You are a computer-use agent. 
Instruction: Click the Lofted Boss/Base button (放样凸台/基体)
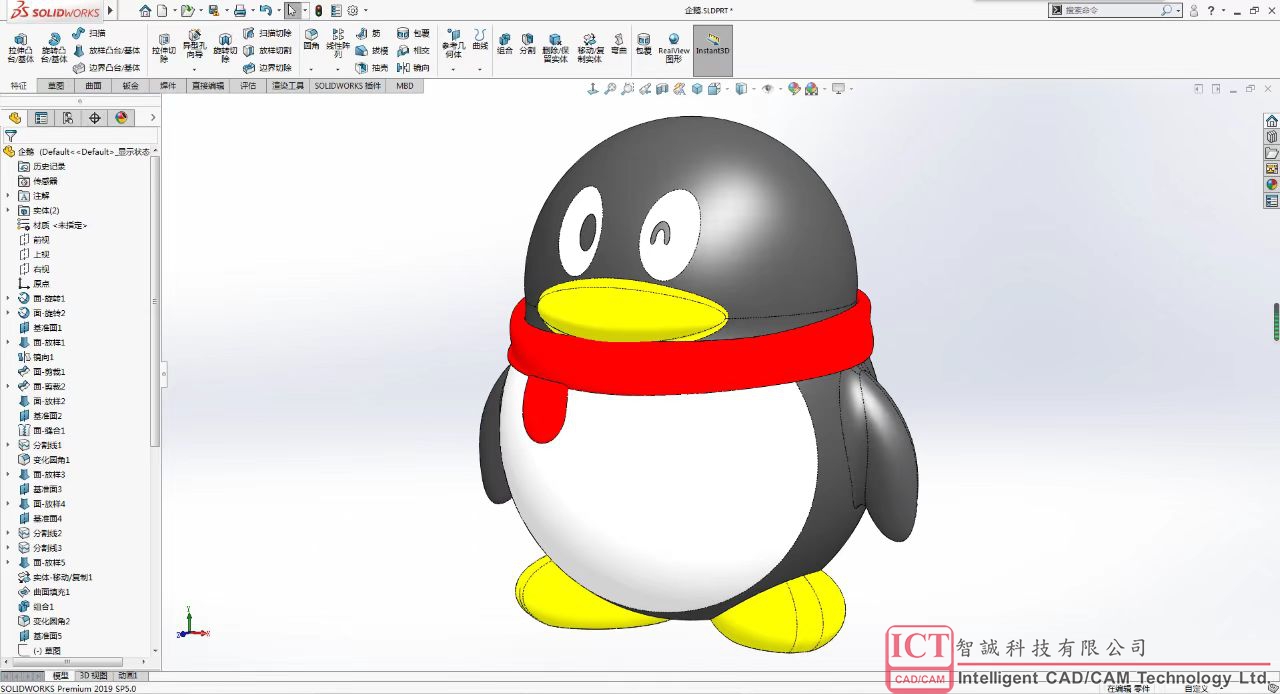pos(107,50)
